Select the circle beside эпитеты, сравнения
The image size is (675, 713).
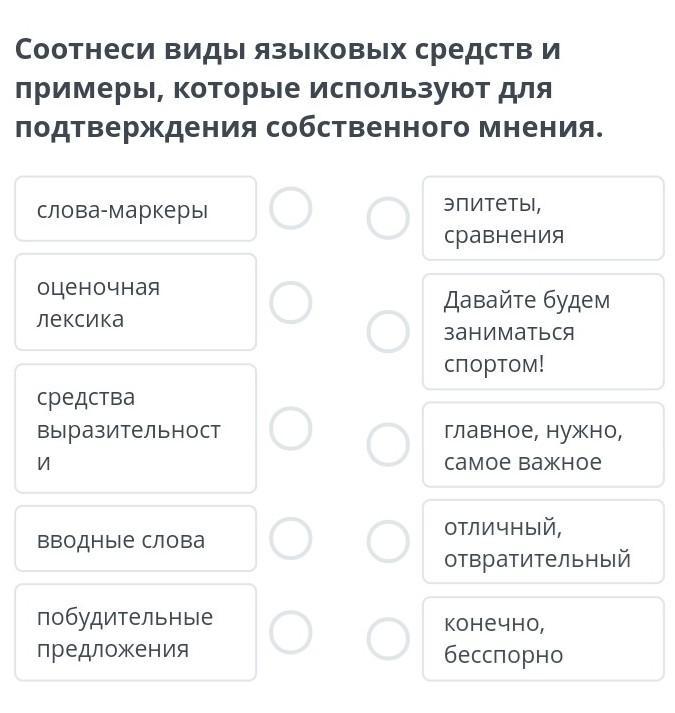388,218
